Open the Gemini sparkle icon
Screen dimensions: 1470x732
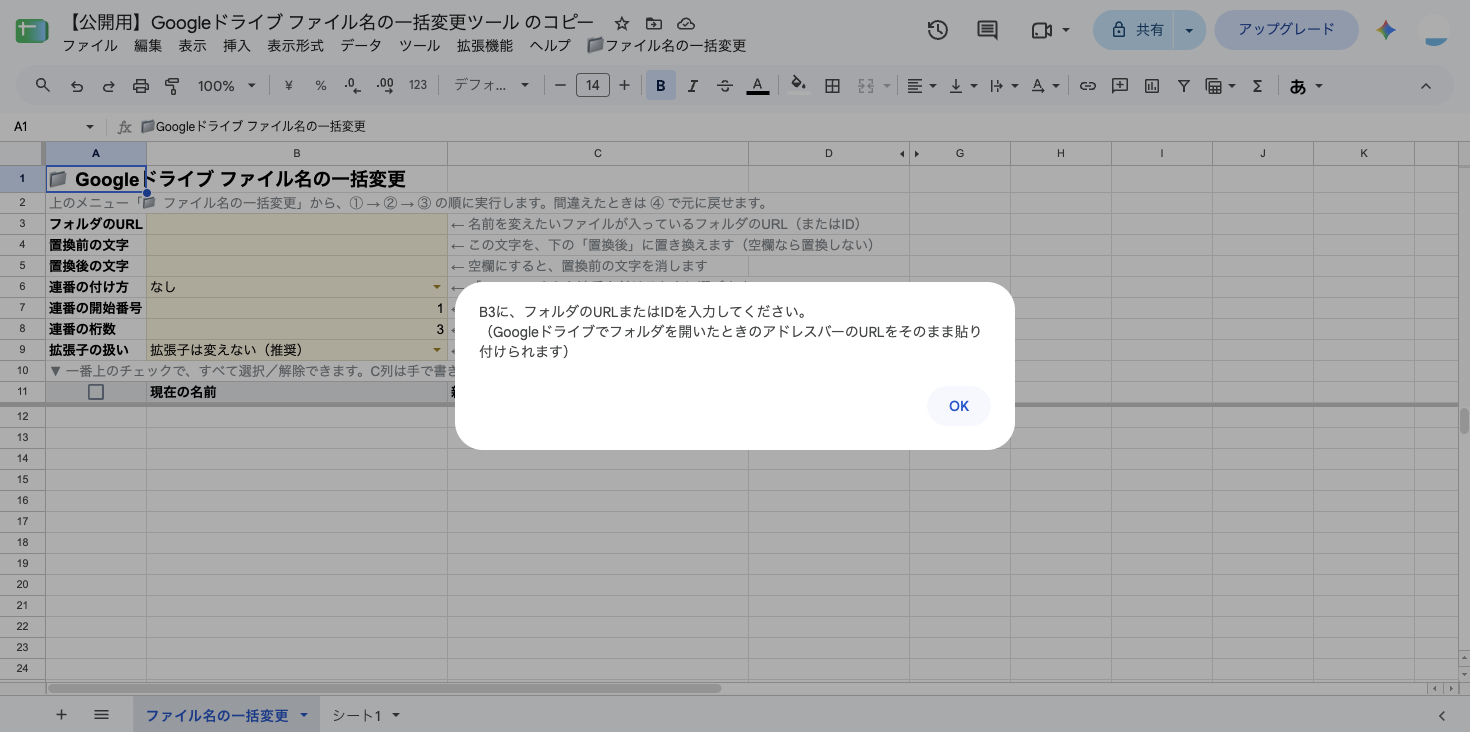1385,30
